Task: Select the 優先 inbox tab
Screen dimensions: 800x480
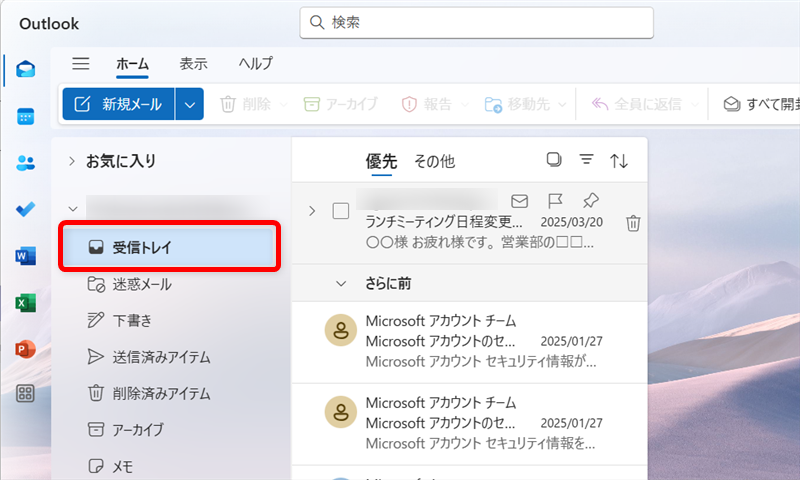Action: (x=381, y=162)
